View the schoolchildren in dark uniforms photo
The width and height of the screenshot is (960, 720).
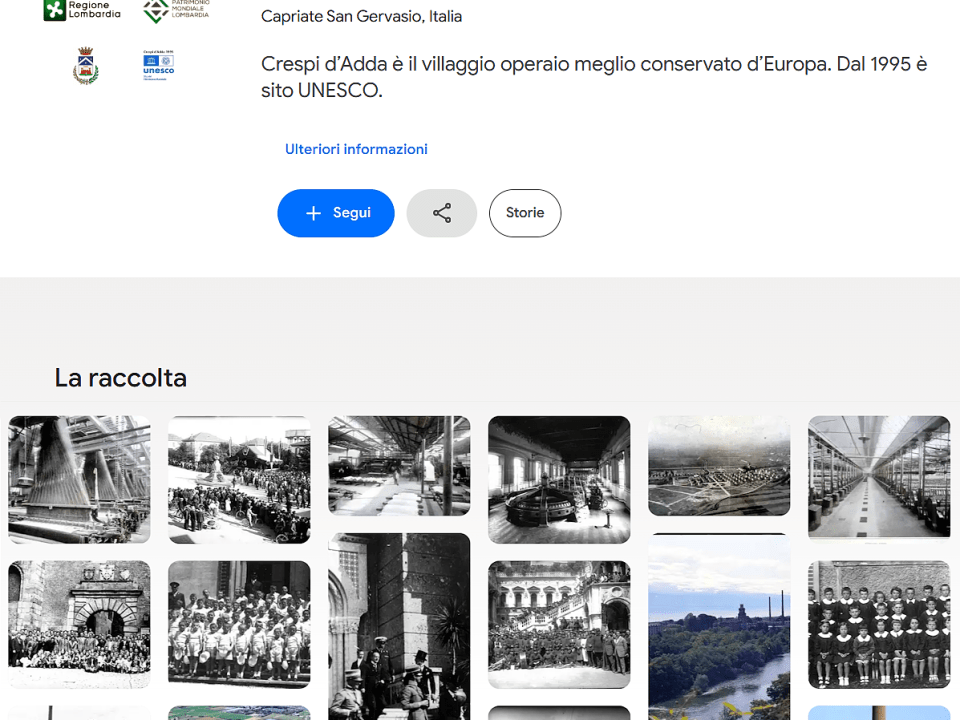pos(879,624)
